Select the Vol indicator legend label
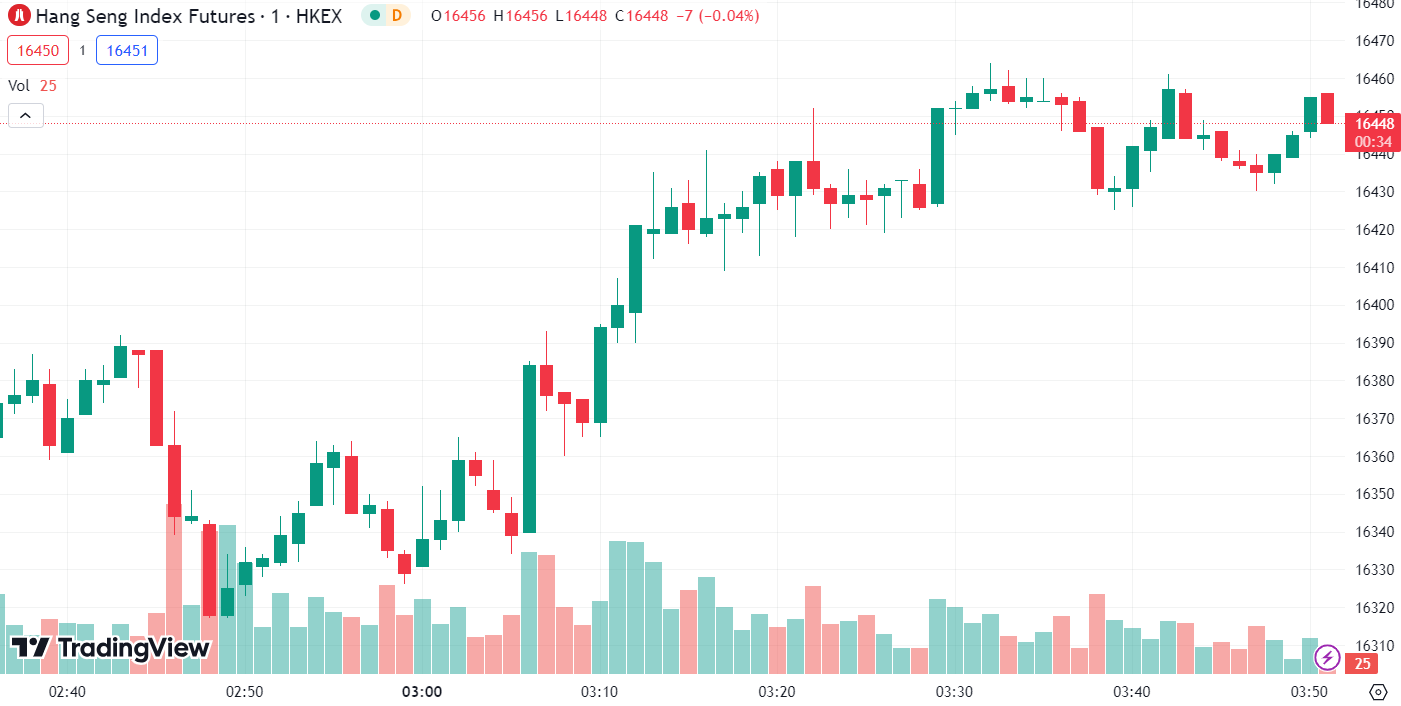 pos(19,86)
